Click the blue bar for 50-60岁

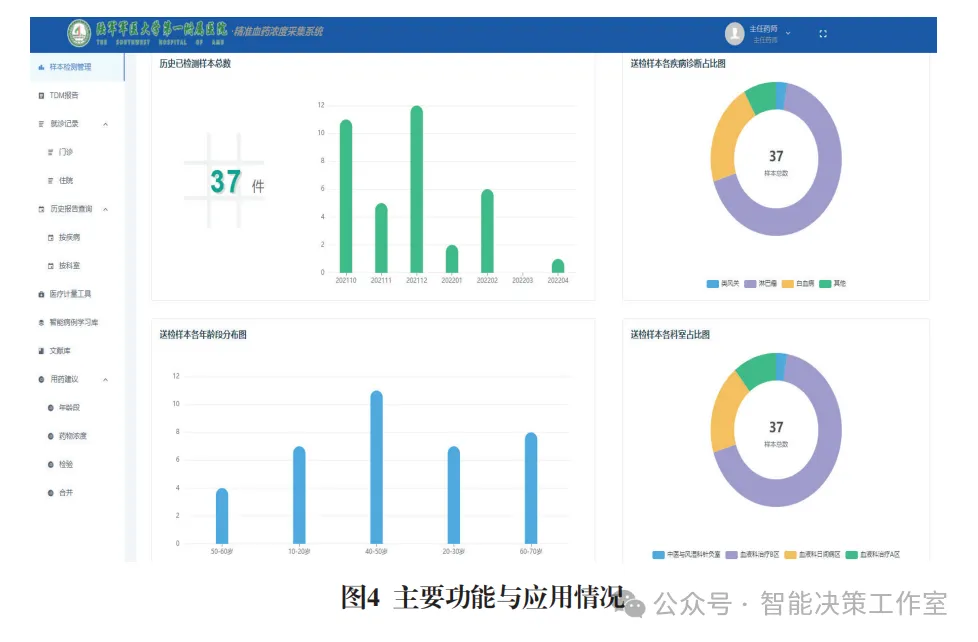[x=222, y=516]
